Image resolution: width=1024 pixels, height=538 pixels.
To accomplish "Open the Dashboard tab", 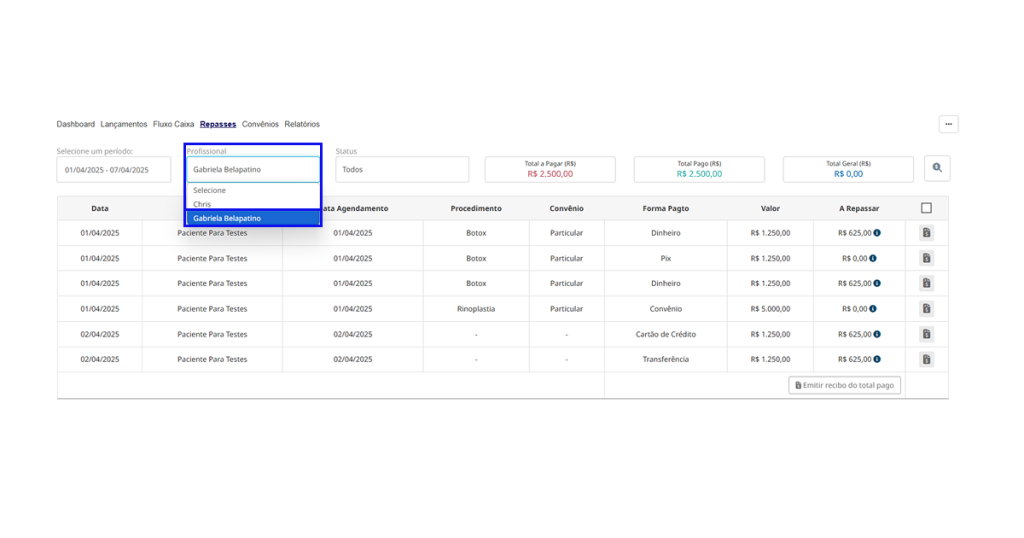I will [75, 124].
